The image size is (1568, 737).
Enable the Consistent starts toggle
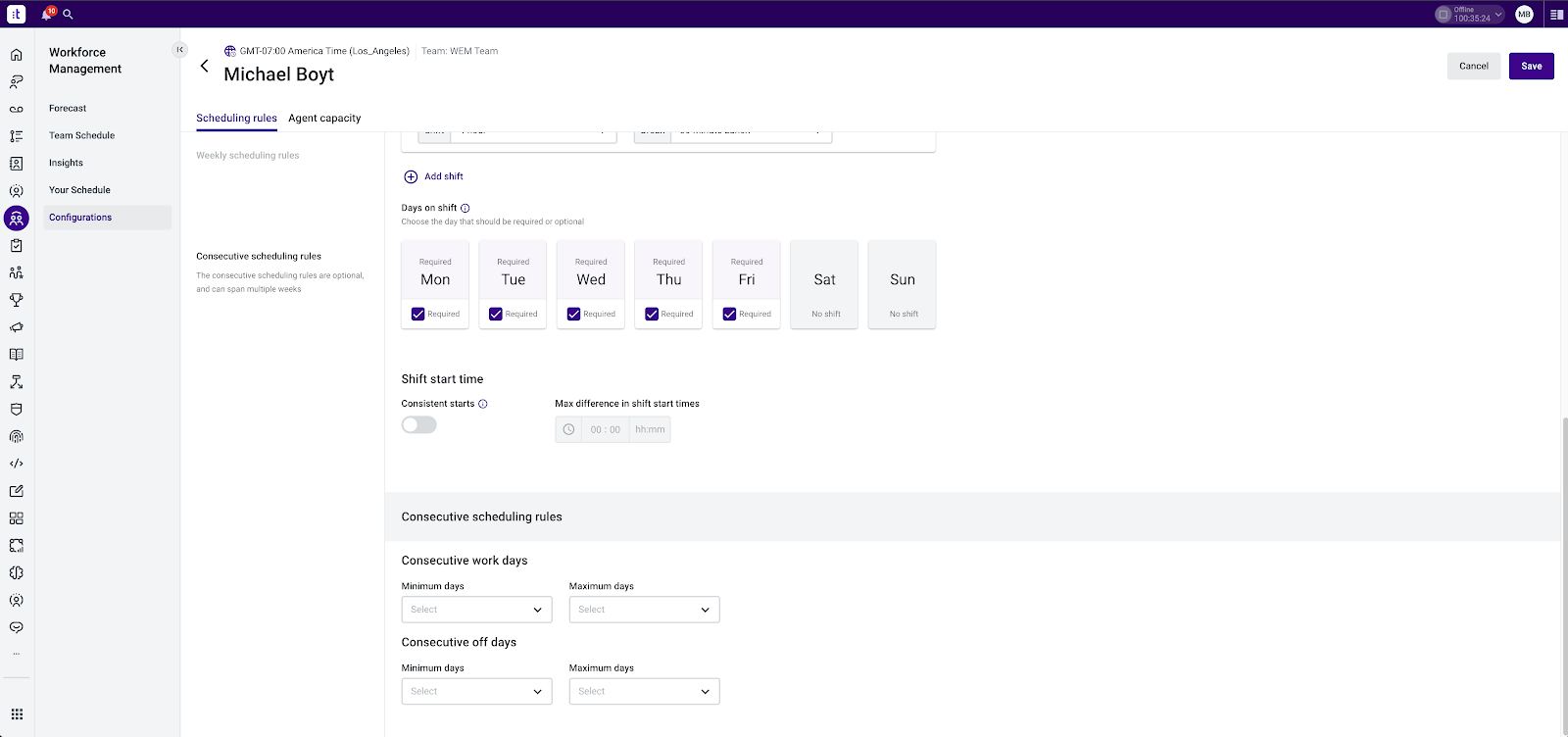[418, 425]
